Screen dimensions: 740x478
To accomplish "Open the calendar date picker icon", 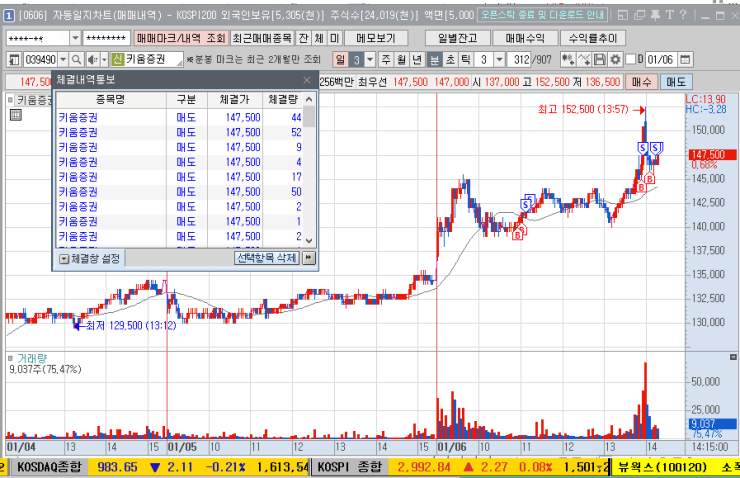I will click(x=685, y=59).
